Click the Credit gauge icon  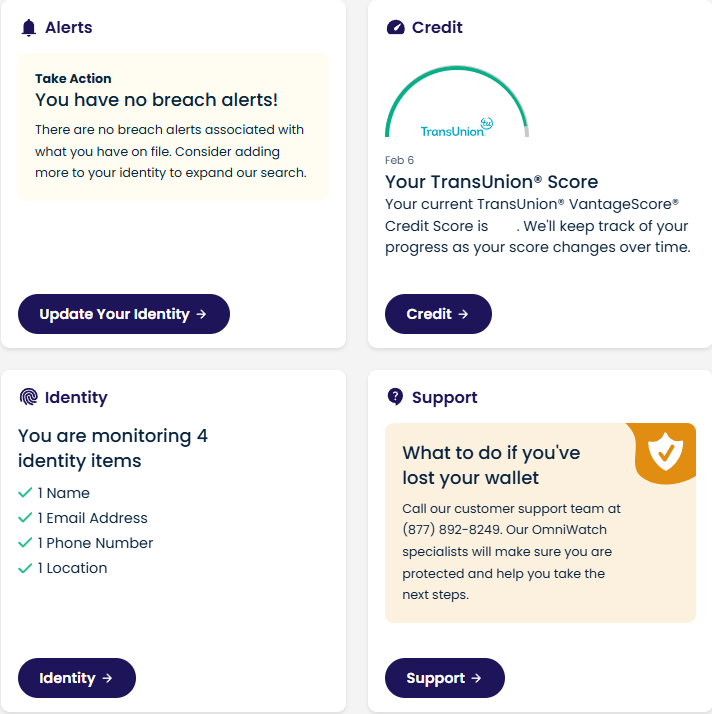[396, 27]
